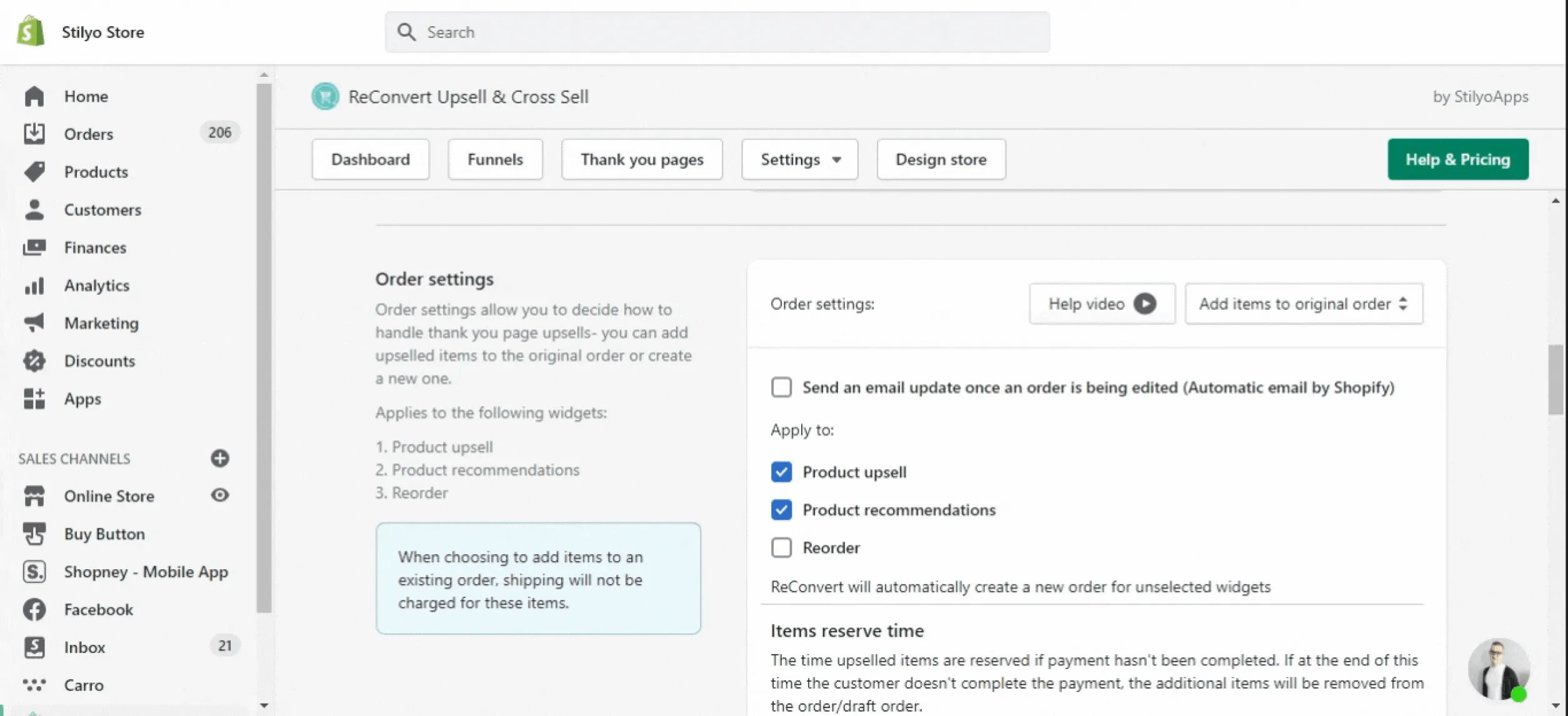Go to the Funnels tab
This screenshot has height=716, width=1568.
click(x=495, y=159)
